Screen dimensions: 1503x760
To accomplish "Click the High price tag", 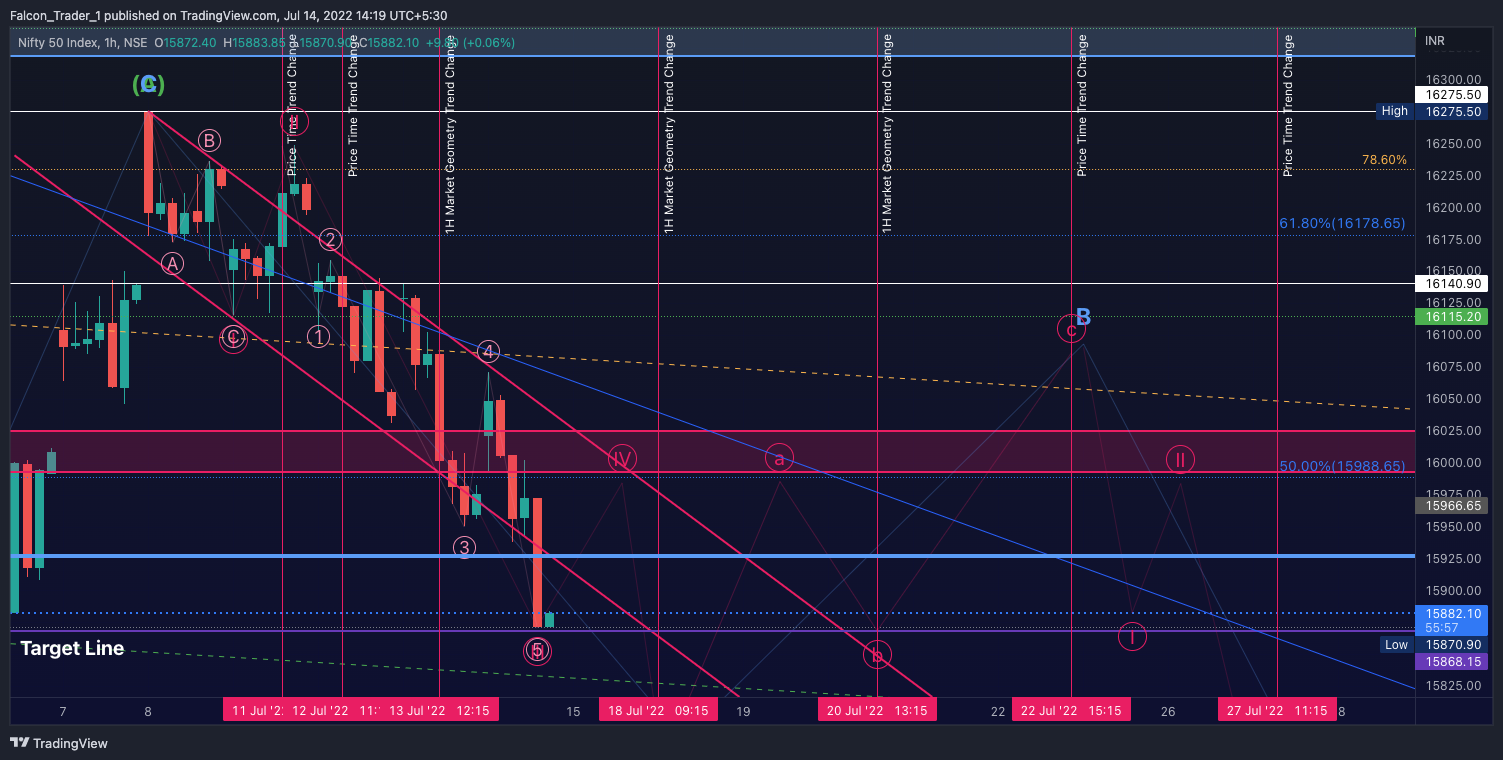I will point(1394,111).
